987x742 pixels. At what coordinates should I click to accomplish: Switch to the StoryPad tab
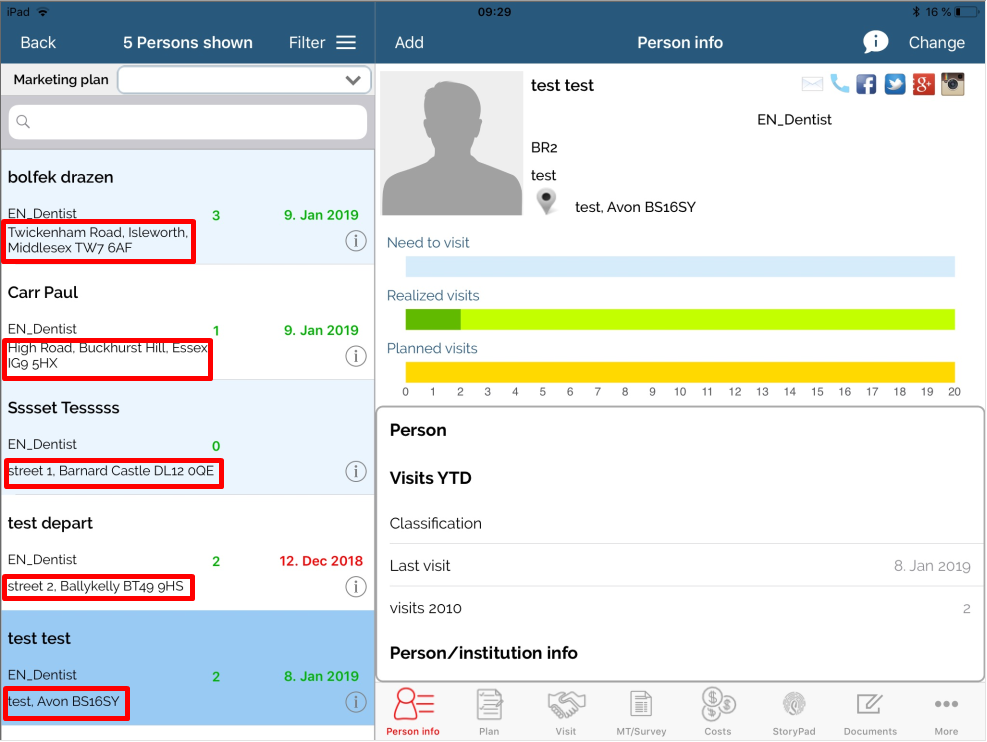[792, 712]
